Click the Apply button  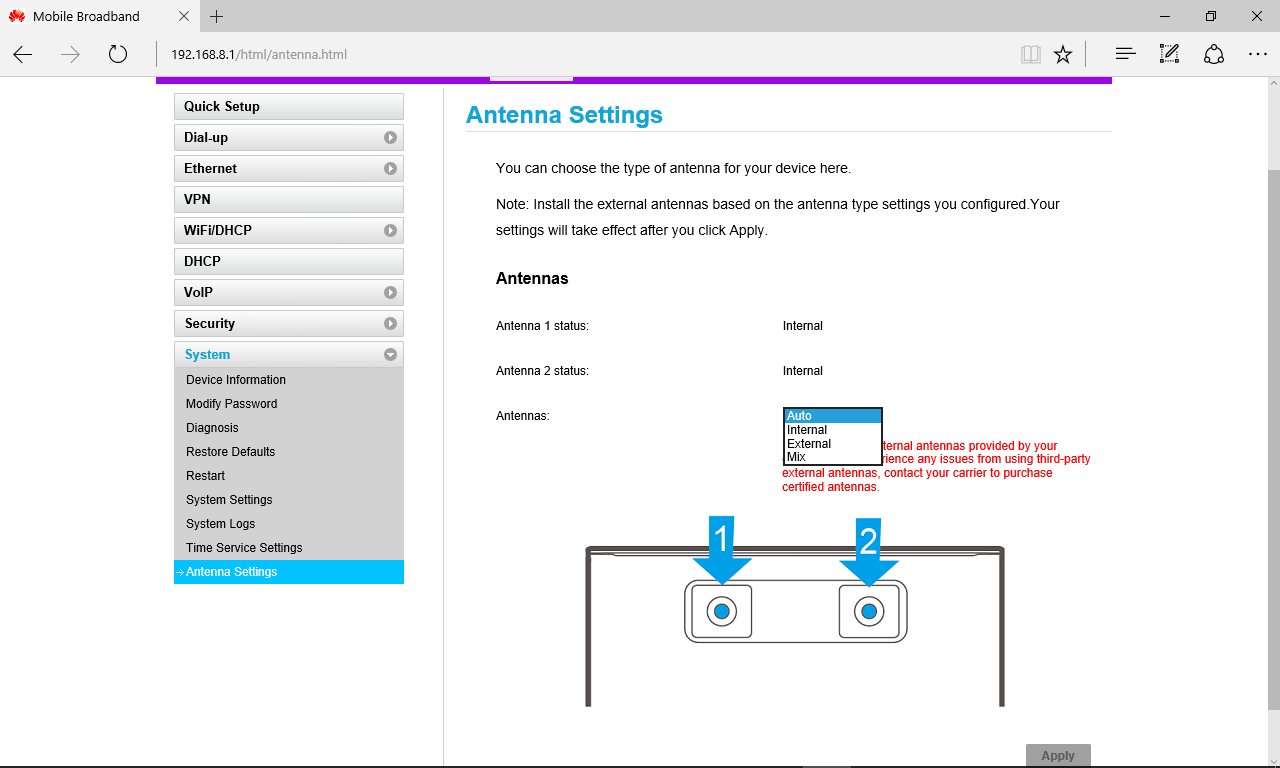[1058, 755]
